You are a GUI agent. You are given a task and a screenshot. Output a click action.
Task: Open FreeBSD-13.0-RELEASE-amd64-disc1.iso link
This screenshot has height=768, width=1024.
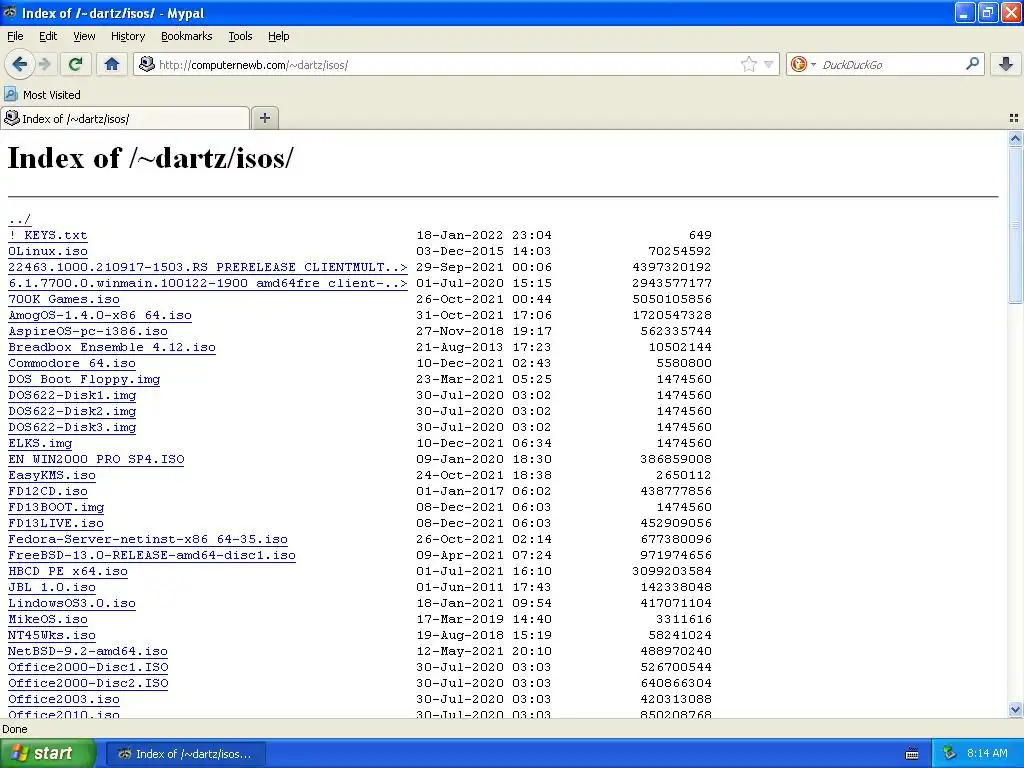pyautogui.click(x=152, y=555)
